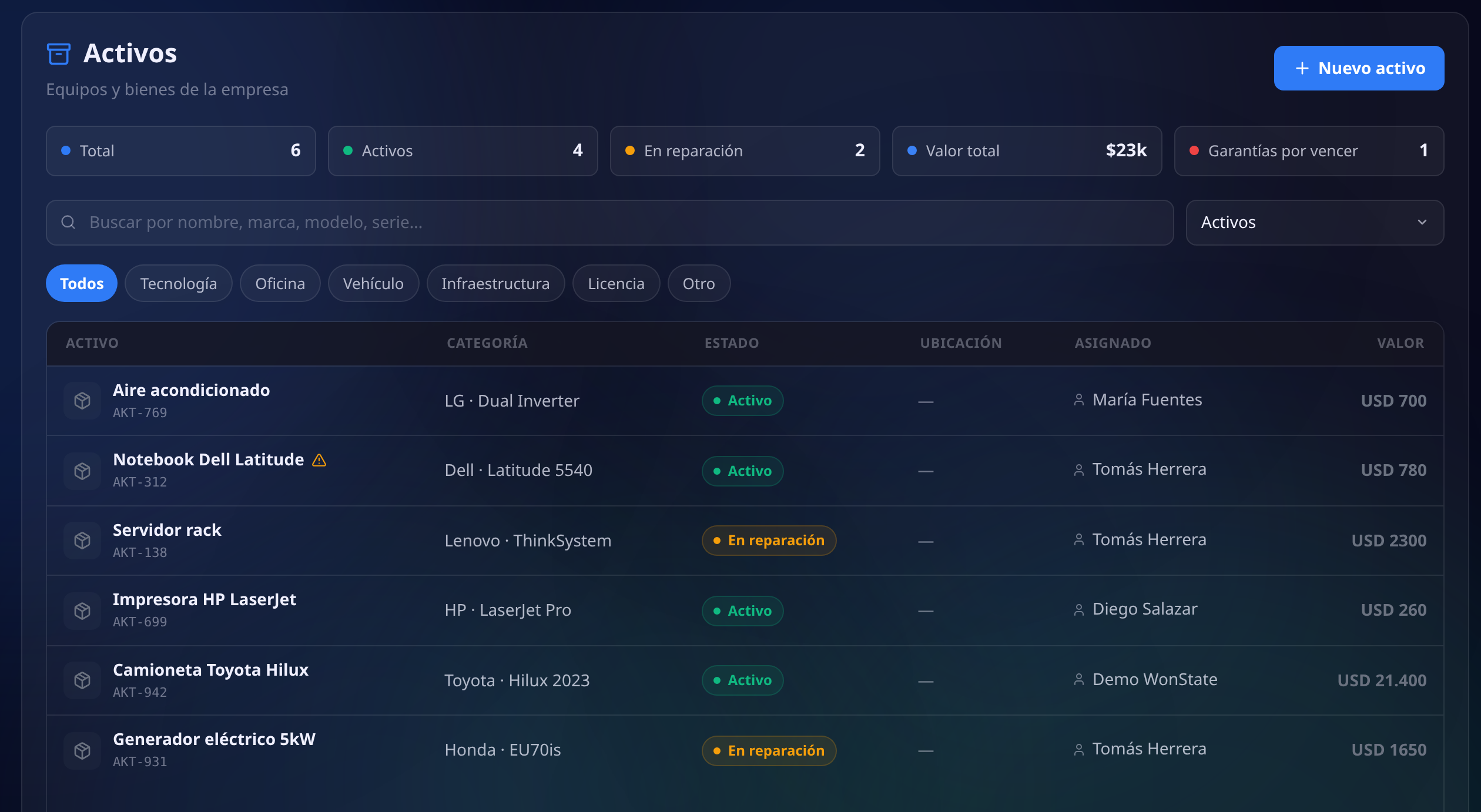Click the person icon beside María Fuentes

pos(1079,400)
